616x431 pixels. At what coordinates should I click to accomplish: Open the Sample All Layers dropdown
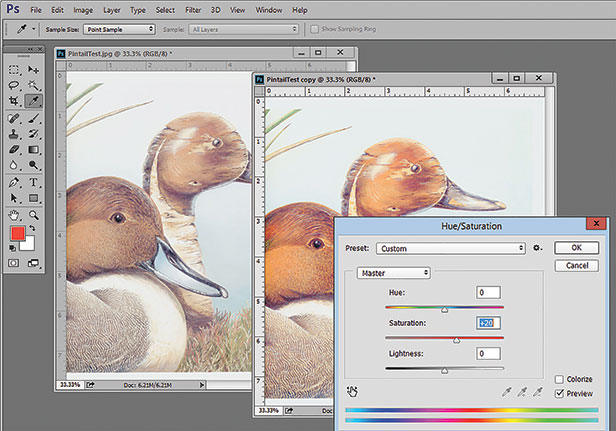(x=244, y=29)
